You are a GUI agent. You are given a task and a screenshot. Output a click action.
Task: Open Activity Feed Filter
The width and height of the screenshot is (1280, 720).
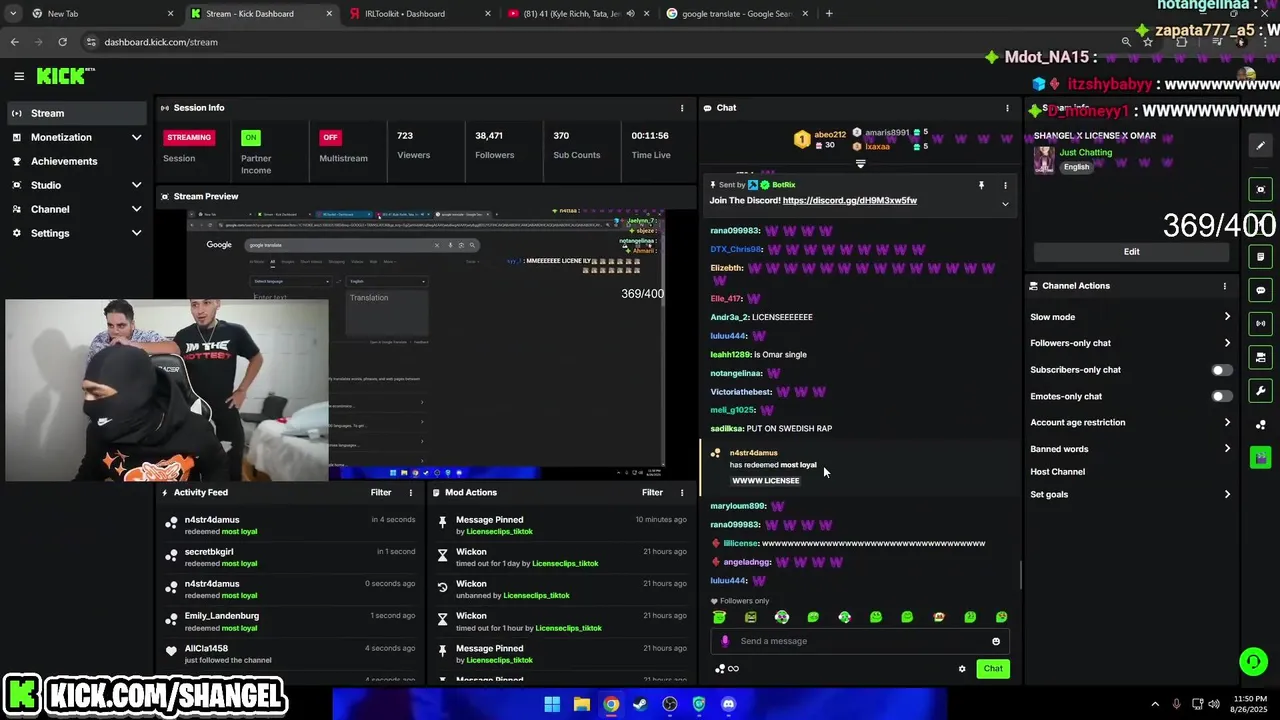381,493
